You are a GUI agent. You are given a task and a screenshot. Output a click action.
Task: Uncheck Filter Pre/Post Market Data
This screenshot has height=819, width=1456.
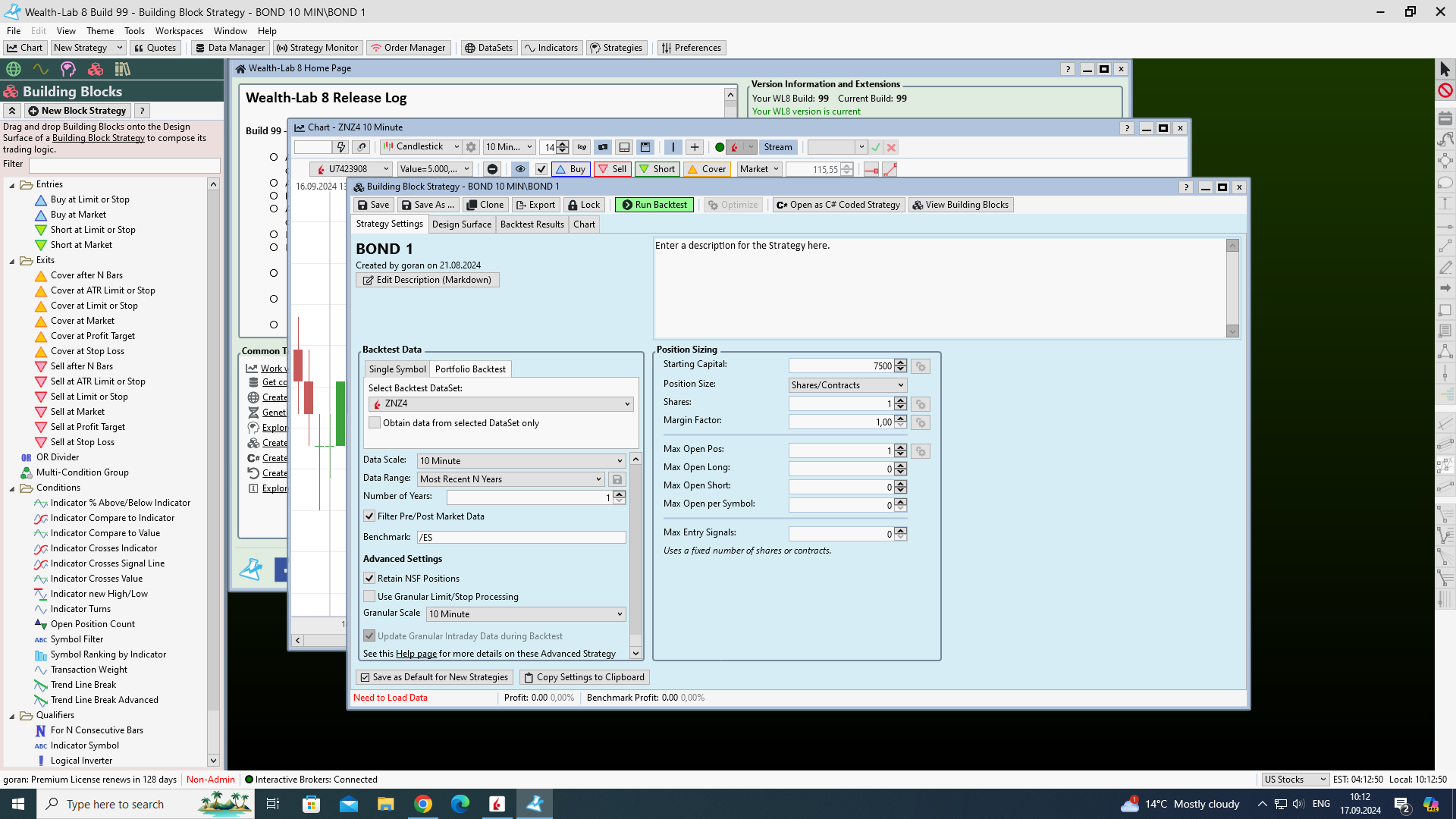pos(369,516)
